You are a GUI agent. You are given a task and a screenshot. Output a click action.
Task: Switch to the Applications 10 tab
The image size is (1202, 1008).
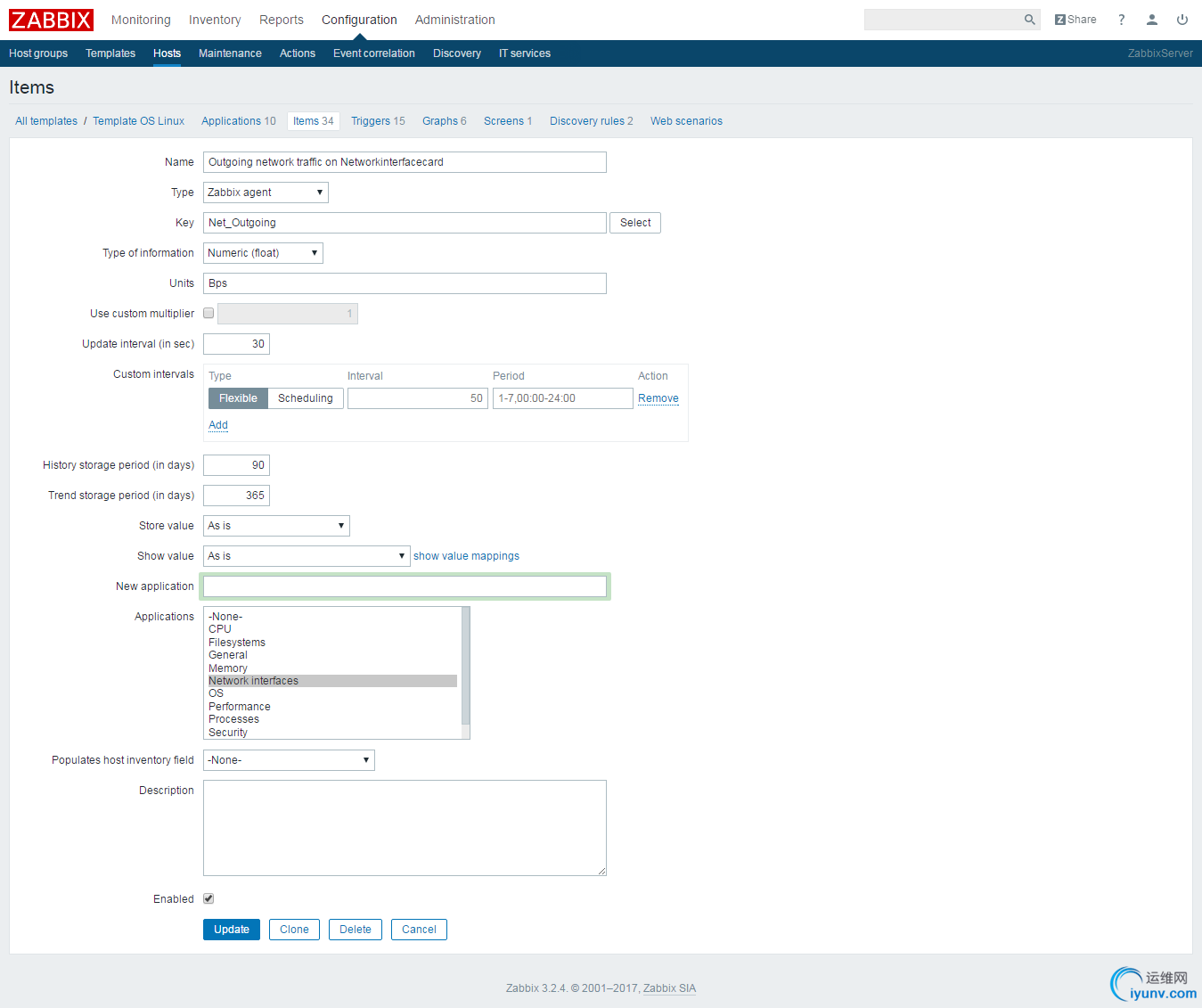[x=239, y=121]
